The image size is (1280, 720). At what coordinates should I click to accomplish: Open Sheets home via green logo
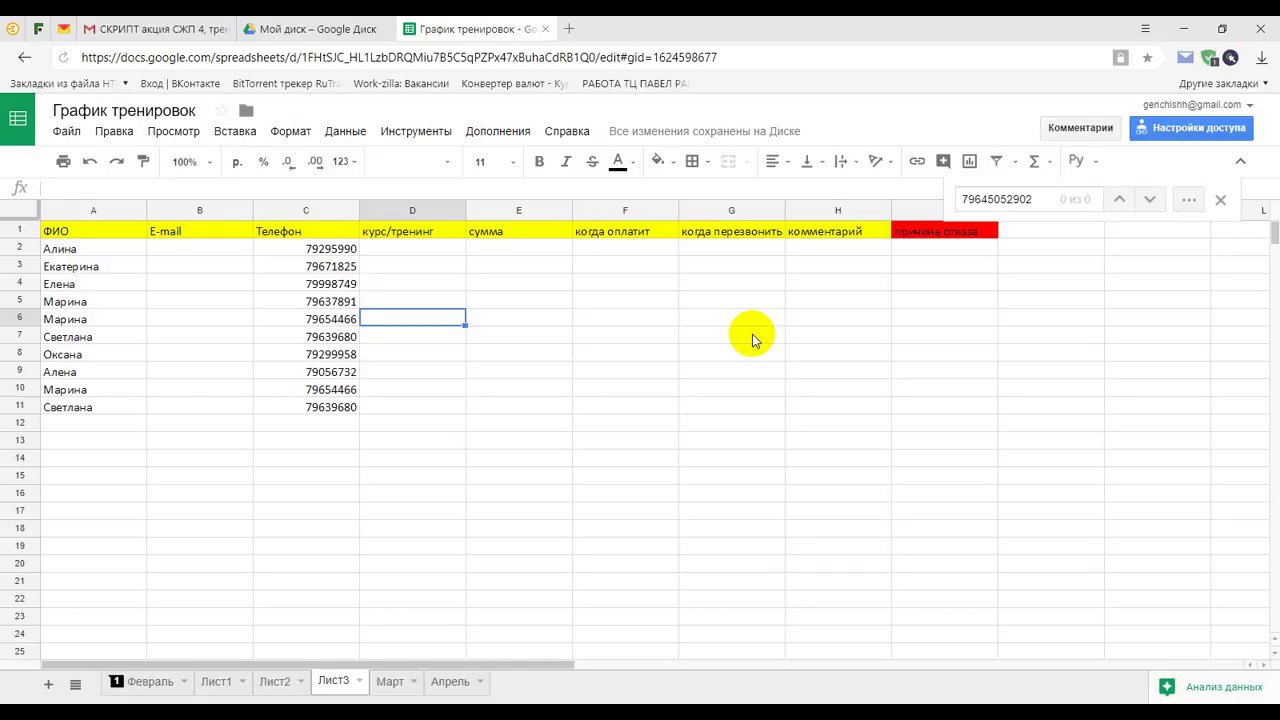point(18,119)
